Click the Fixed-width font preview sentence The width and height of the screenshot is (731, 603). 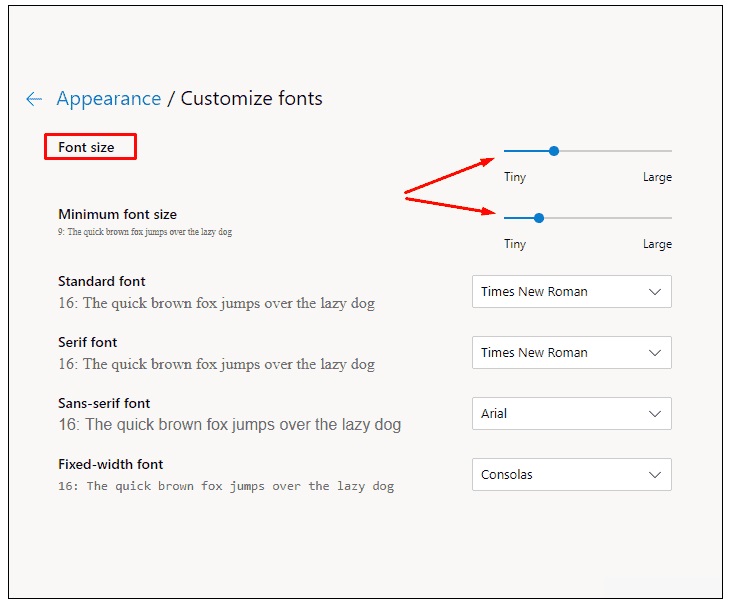tap(226, 486)
